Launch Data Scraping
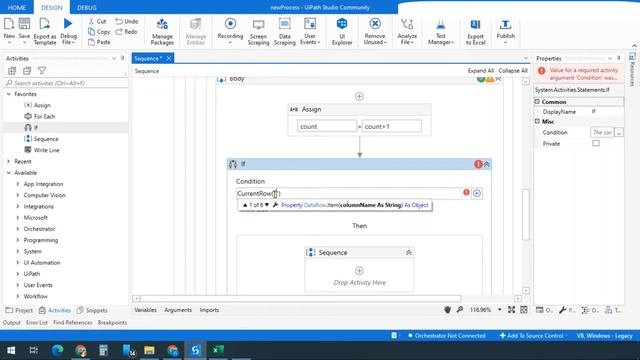 pos(284,31)
